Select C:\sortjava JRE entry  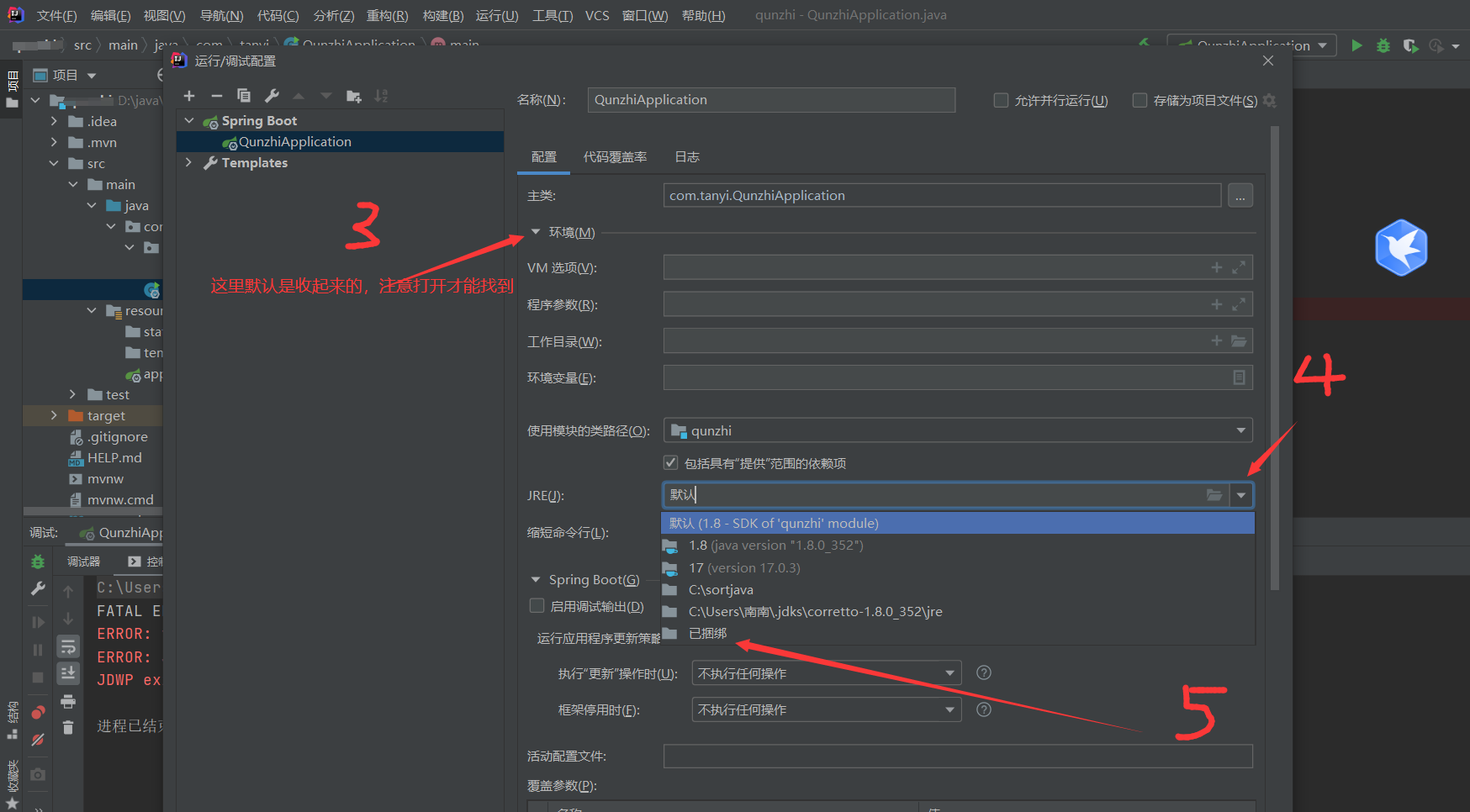(x=958, y=589)
